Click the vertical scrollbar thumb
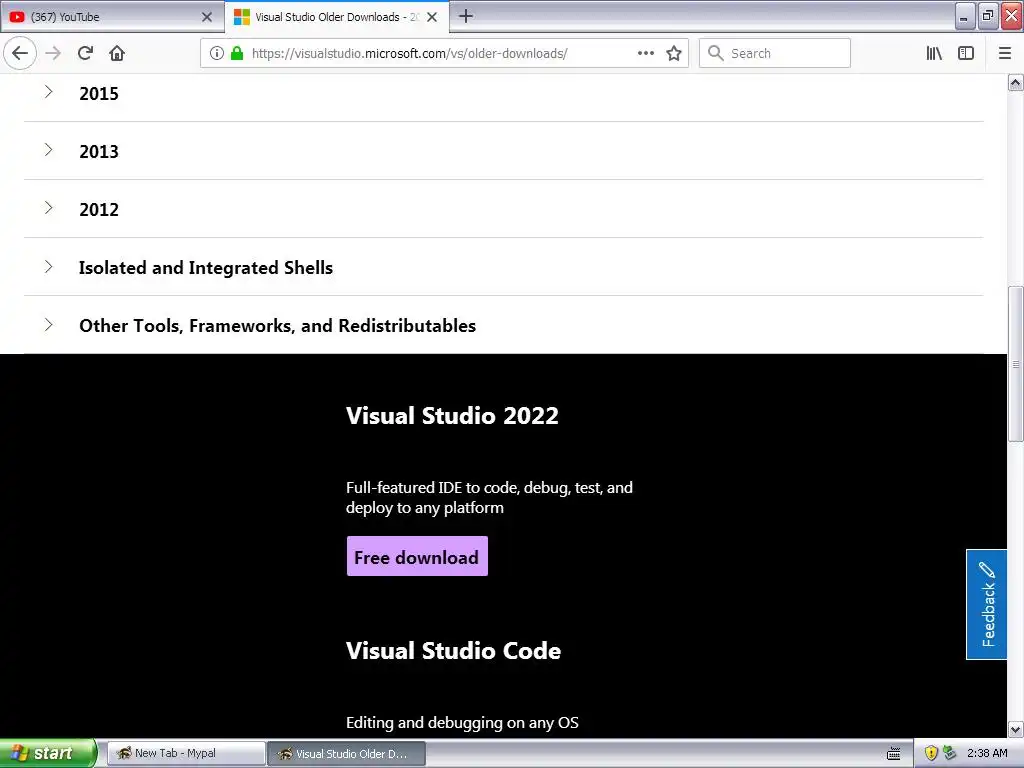The height and width of the screenshot is (768, 1024). coord(1015,364)
